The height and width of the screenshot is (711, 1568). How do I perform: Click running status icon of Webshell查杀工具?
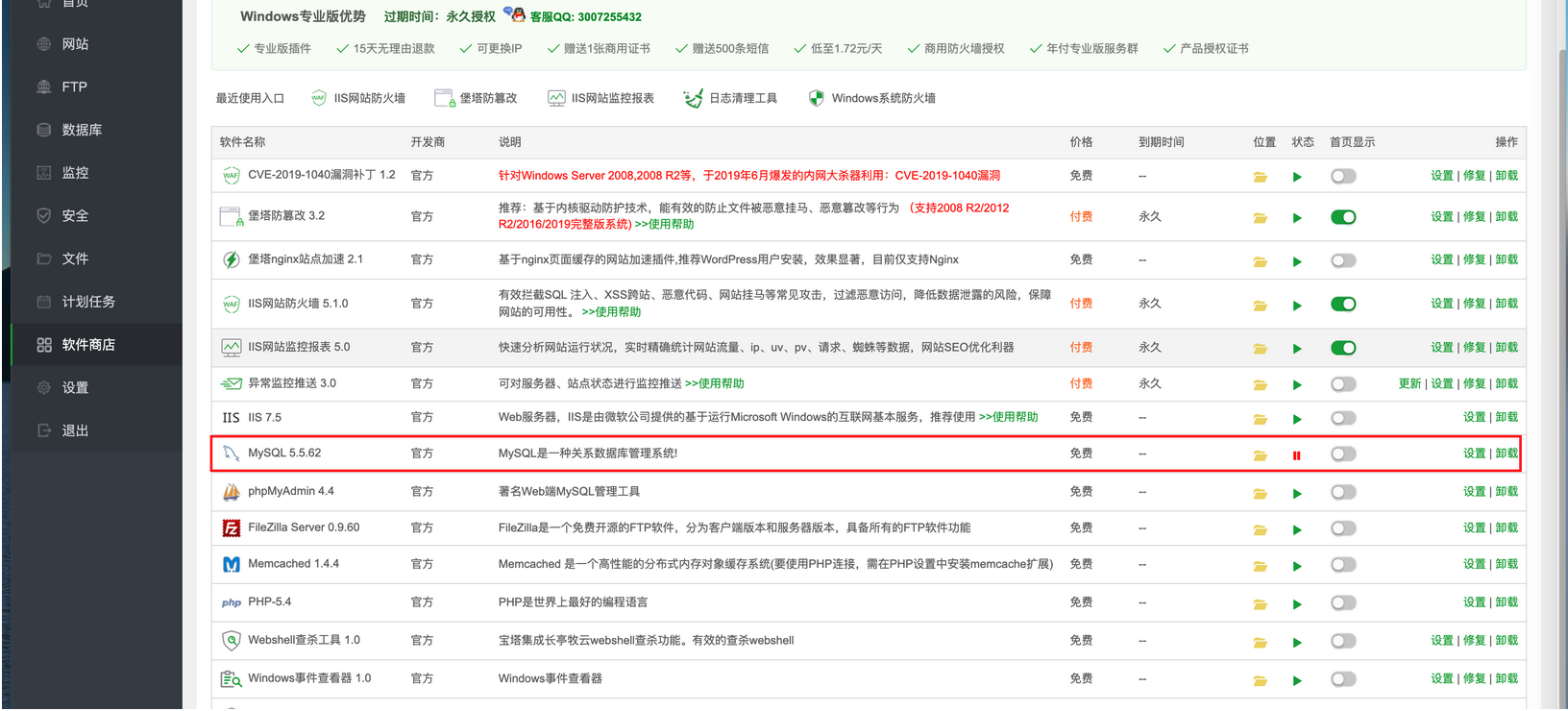[1297, 643]
